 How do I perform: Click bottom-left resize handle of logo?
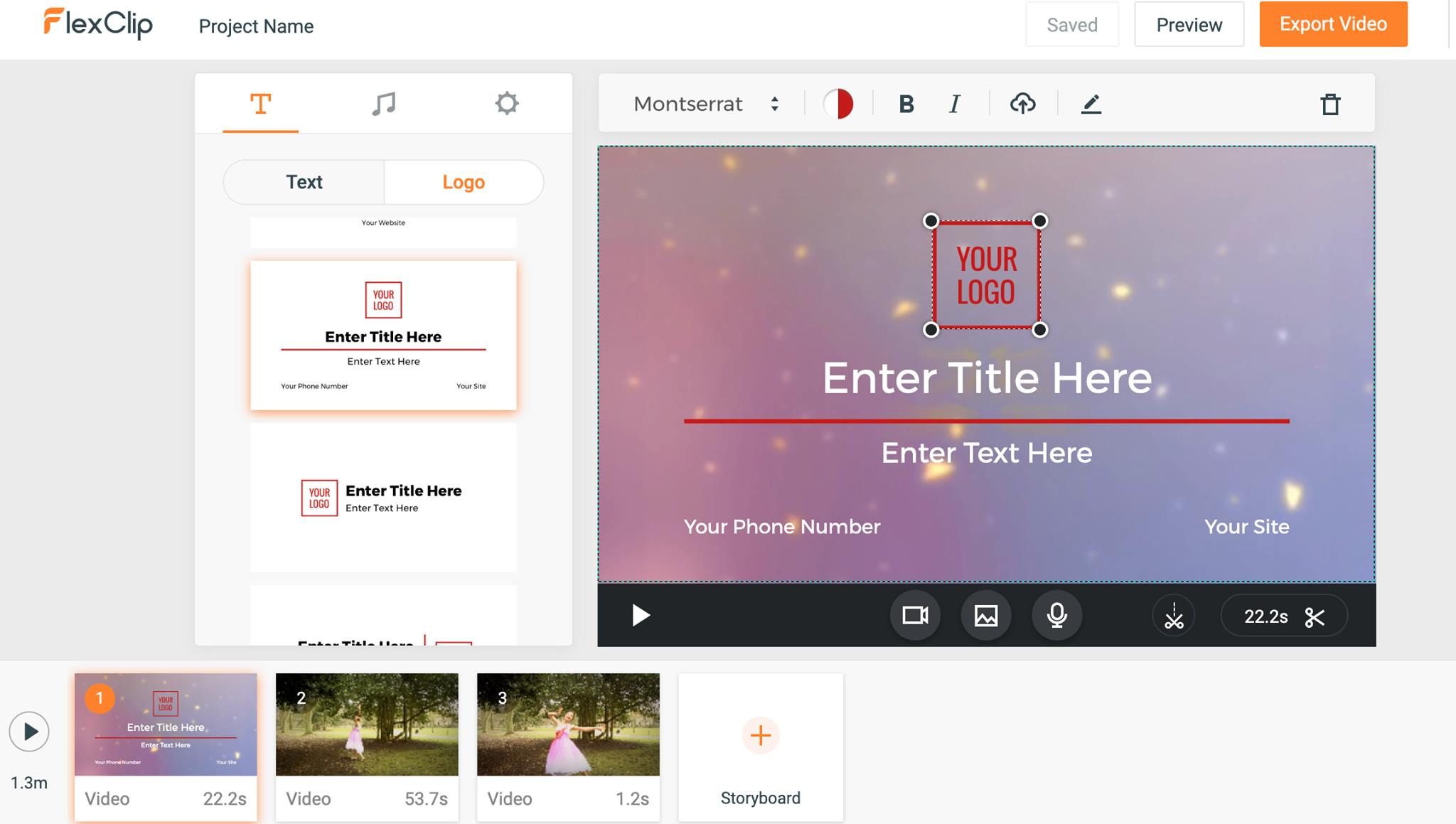click(931, 329)
